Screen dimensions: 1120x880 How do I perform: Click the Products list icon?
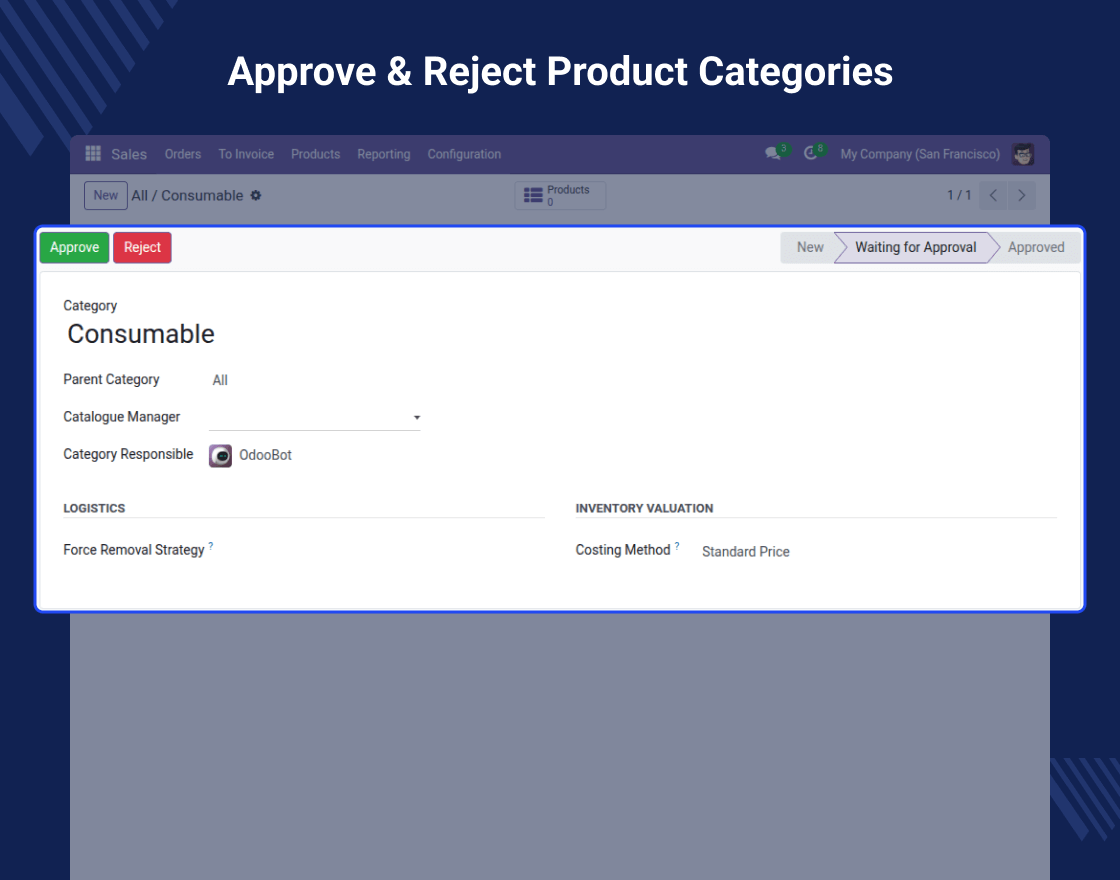pyautogui.click(x=533, y=195)
